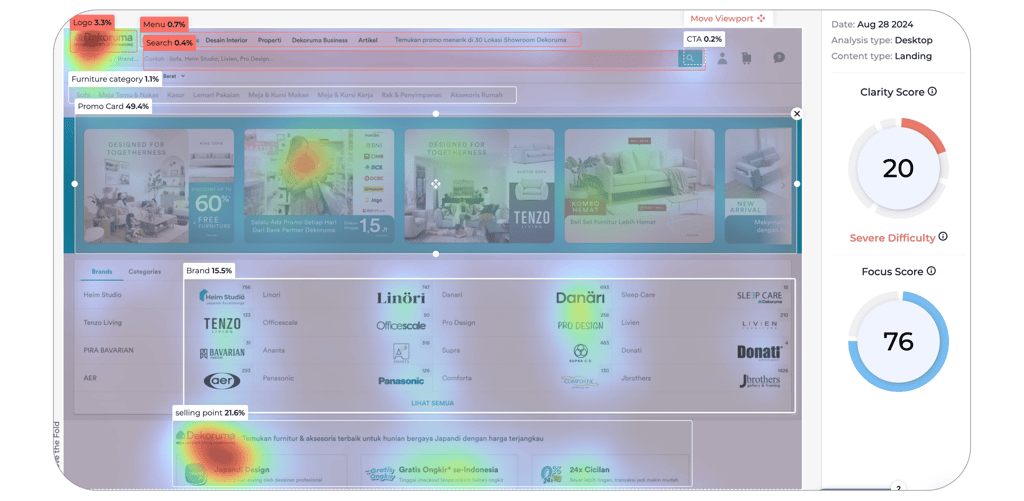This screenshot has height=501, width=1024.
Task: Open the Dekoruma Business menu item
Action: tap(319, 40)
